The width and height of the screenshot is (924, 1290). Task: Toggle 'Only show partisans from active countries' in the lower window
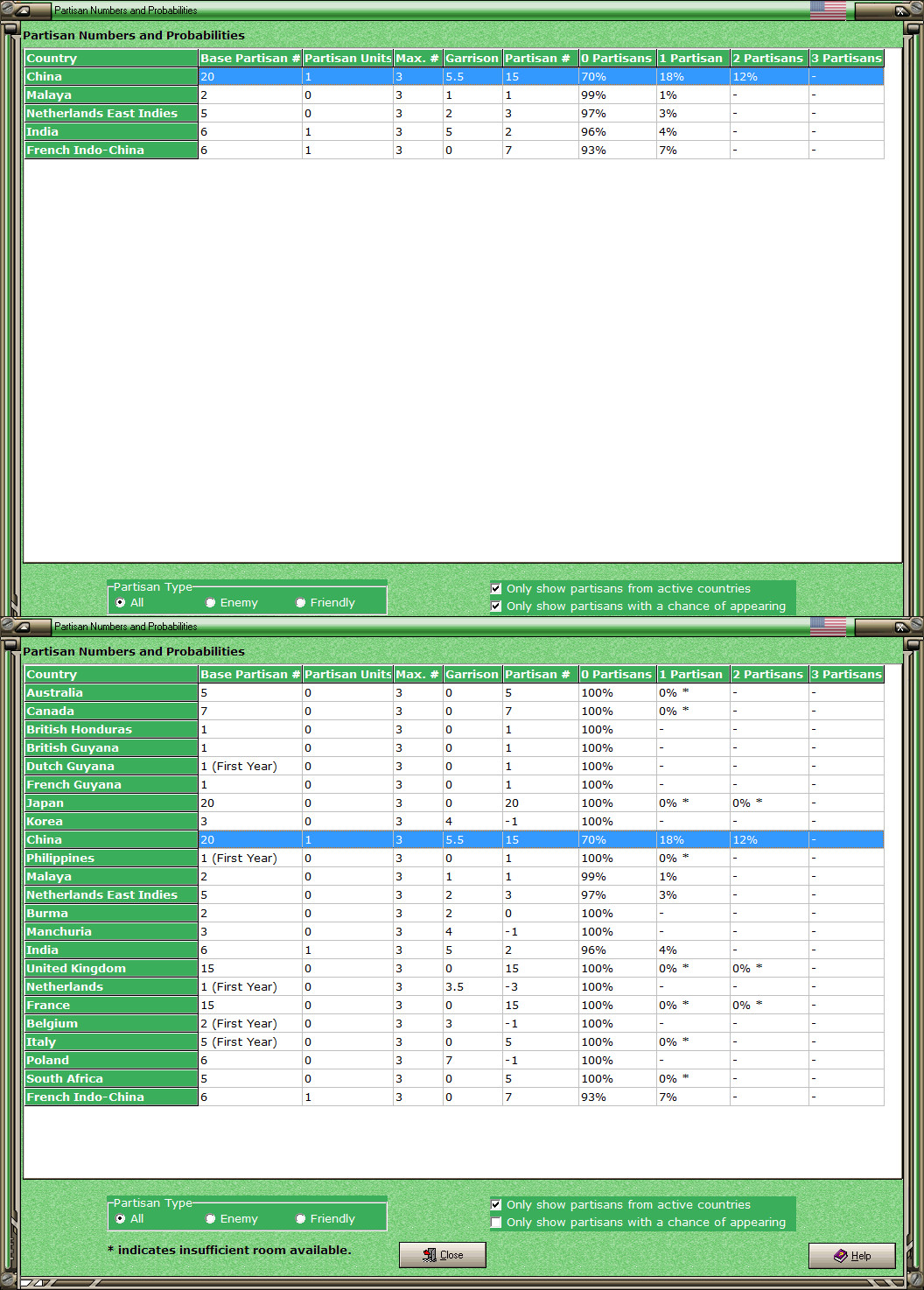pos(496,1205)
